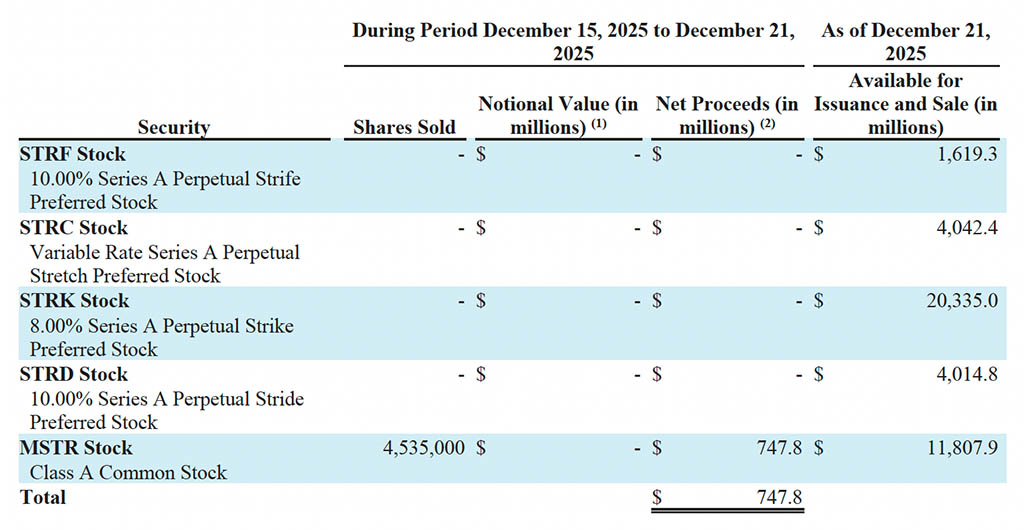Screen dimensions: 1024x530
Task: Click the STRF Stock row label
Action: click(x=74, y=154)
